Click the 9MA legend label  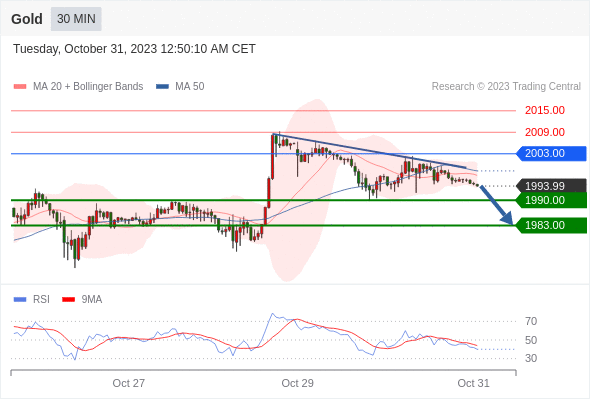pos(92,300)
